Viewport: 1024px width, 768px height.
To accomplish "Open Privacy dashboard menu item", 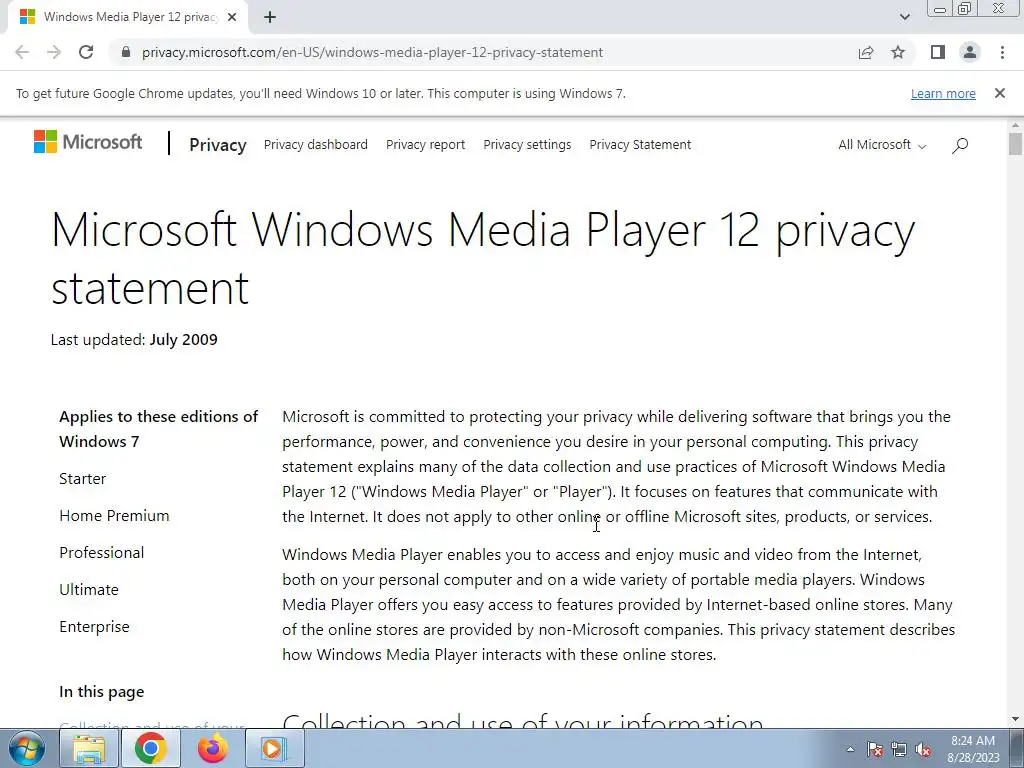I will pyautogui.click(x=315, y=144).
